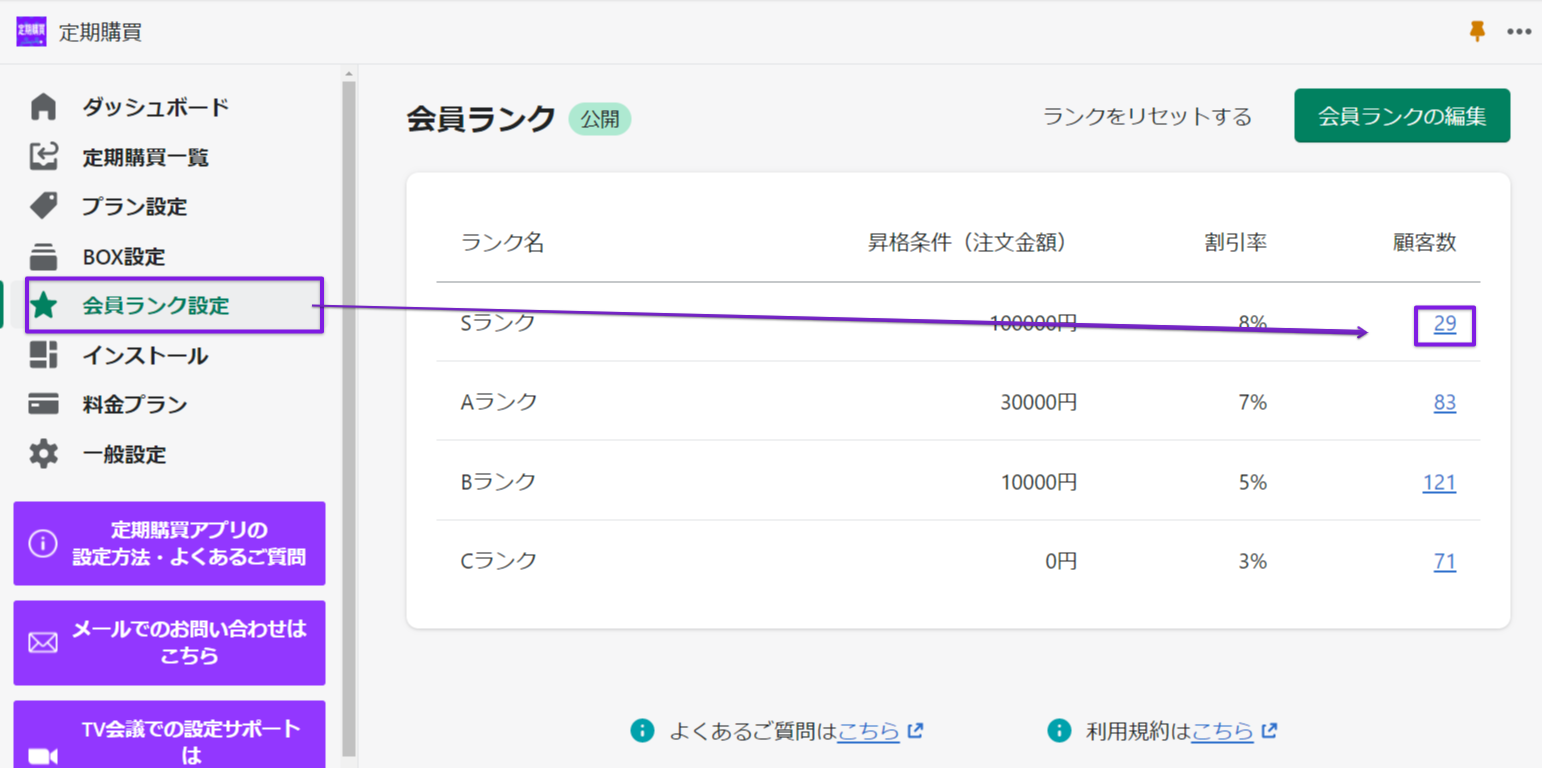Click the email inquiry purple button
The image size is (1542, 768).
pos(169,643)
